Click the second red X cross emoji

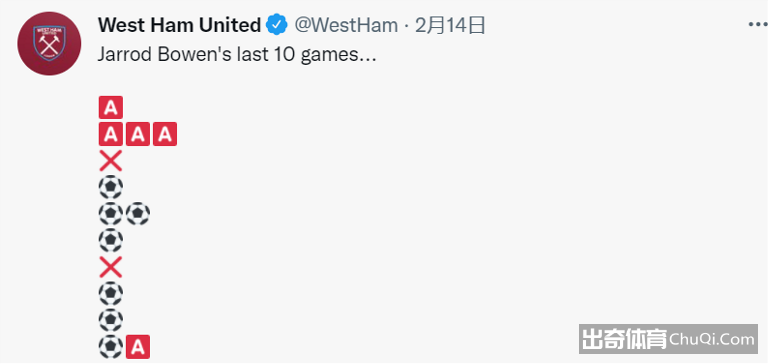(x=111, y=267)
